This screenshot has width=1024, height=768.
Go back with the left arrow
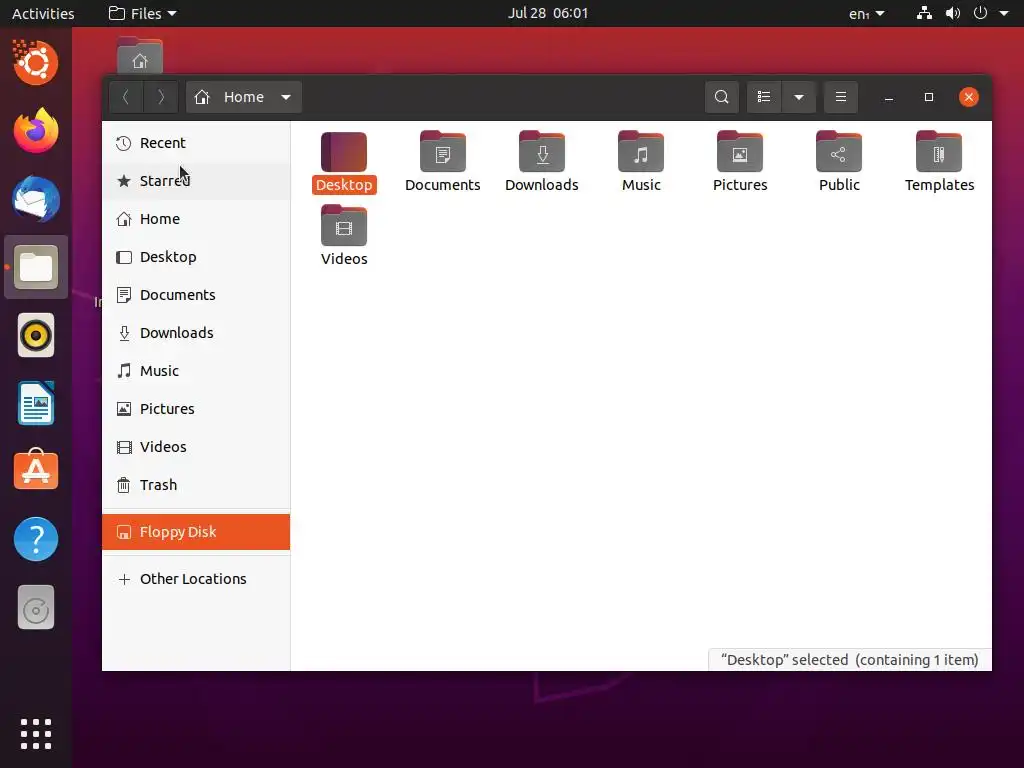126,97
